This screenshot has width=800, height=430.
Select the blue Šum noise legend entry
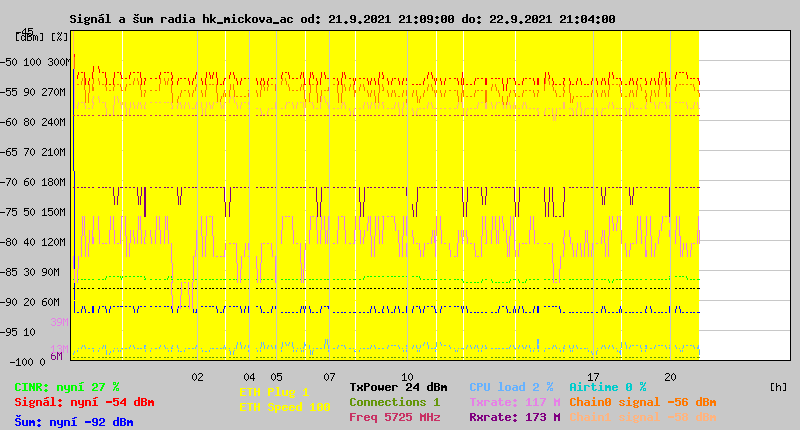click(x=74, y=422)
